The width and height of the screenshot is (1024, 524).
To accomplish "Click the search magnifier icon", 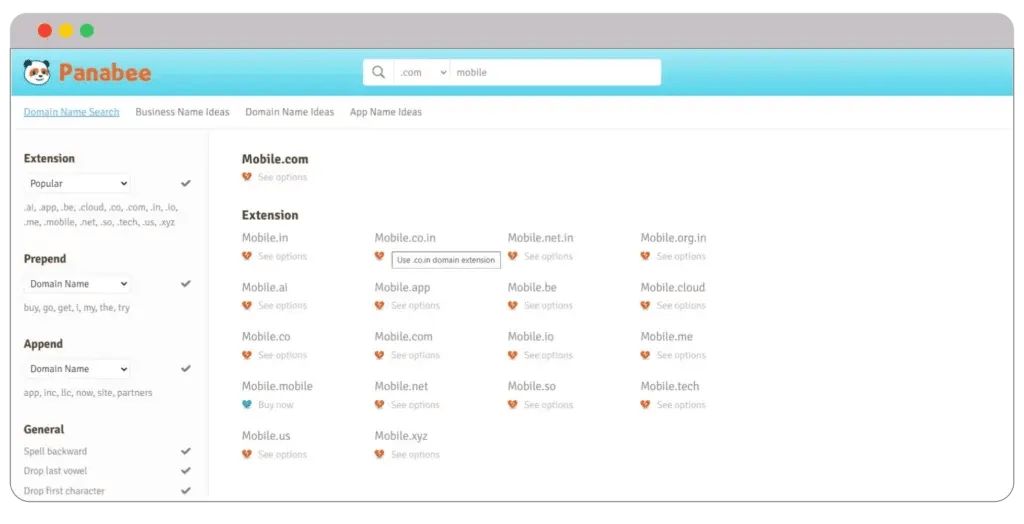I will coord(378,72).
